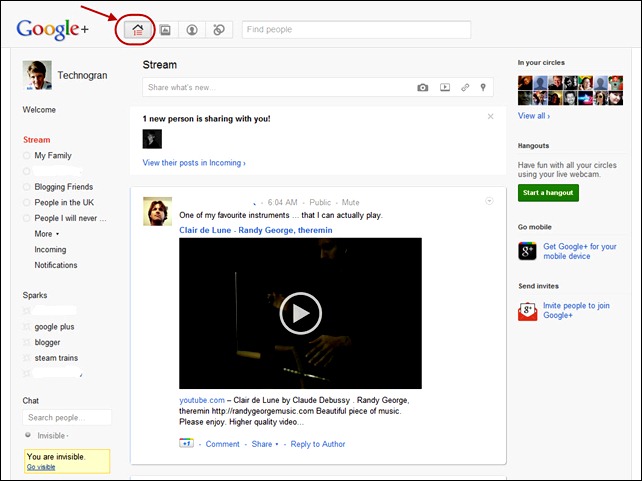Click the add-link icon in share box

465,88
